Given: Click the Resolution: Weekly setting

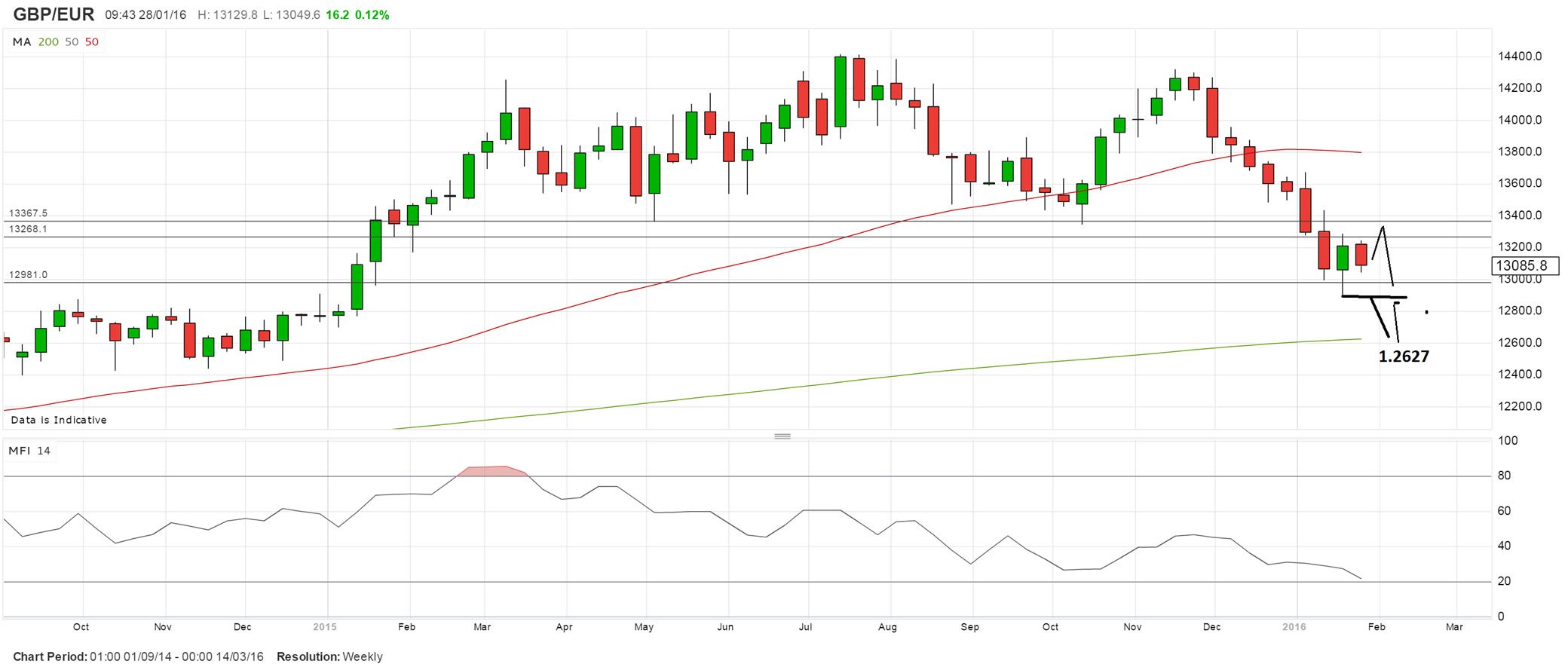Looking at the screenshot, I should 329,656.
